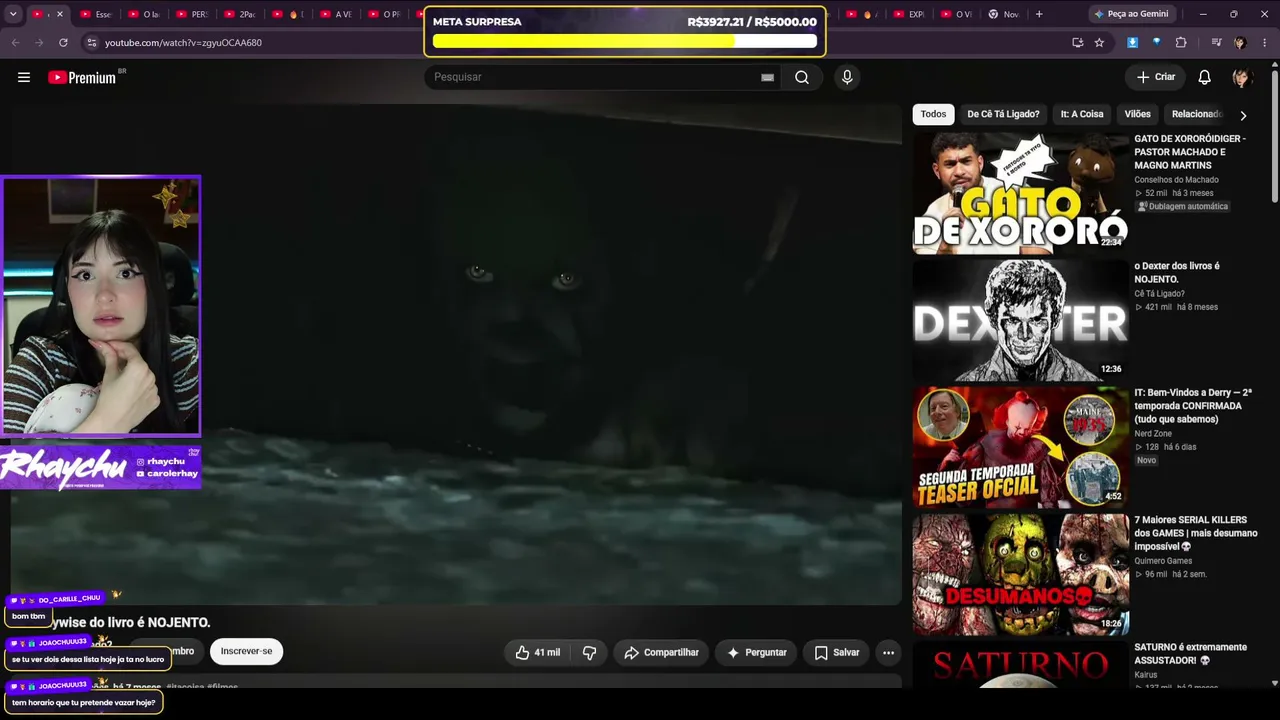
Task: Open YouTube notifications bell
Action: 1205,77
